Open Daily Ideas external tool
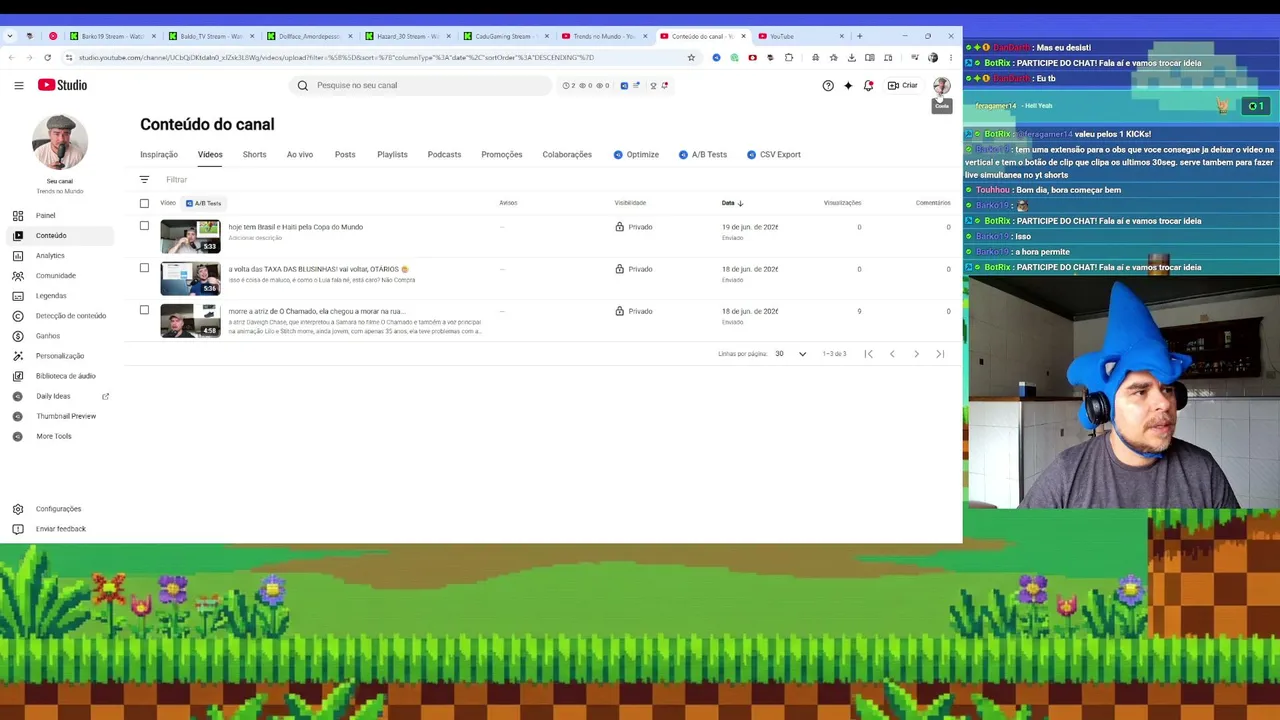 53,396
